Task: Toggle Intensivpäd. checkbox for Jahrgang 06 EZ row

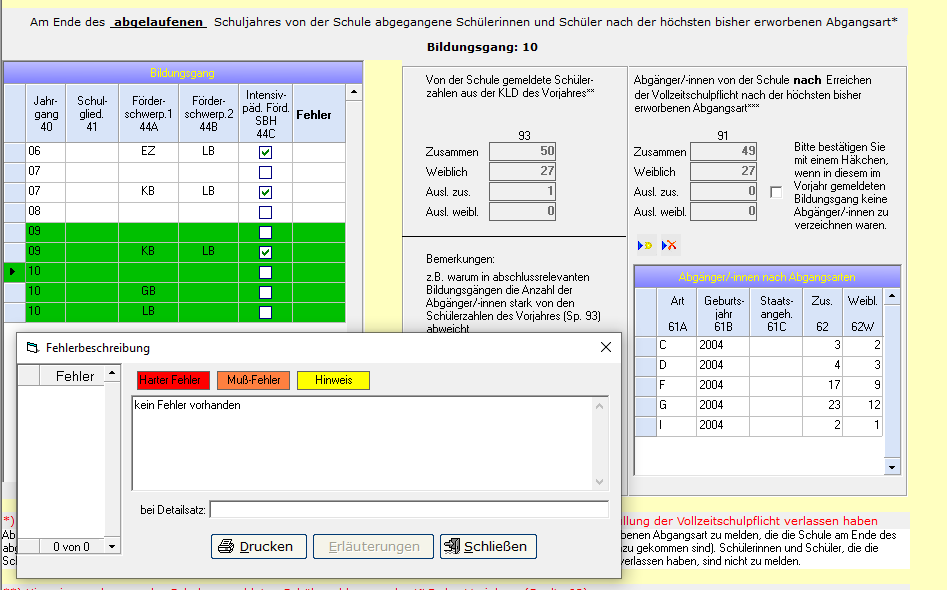Action: click(265, 152)
